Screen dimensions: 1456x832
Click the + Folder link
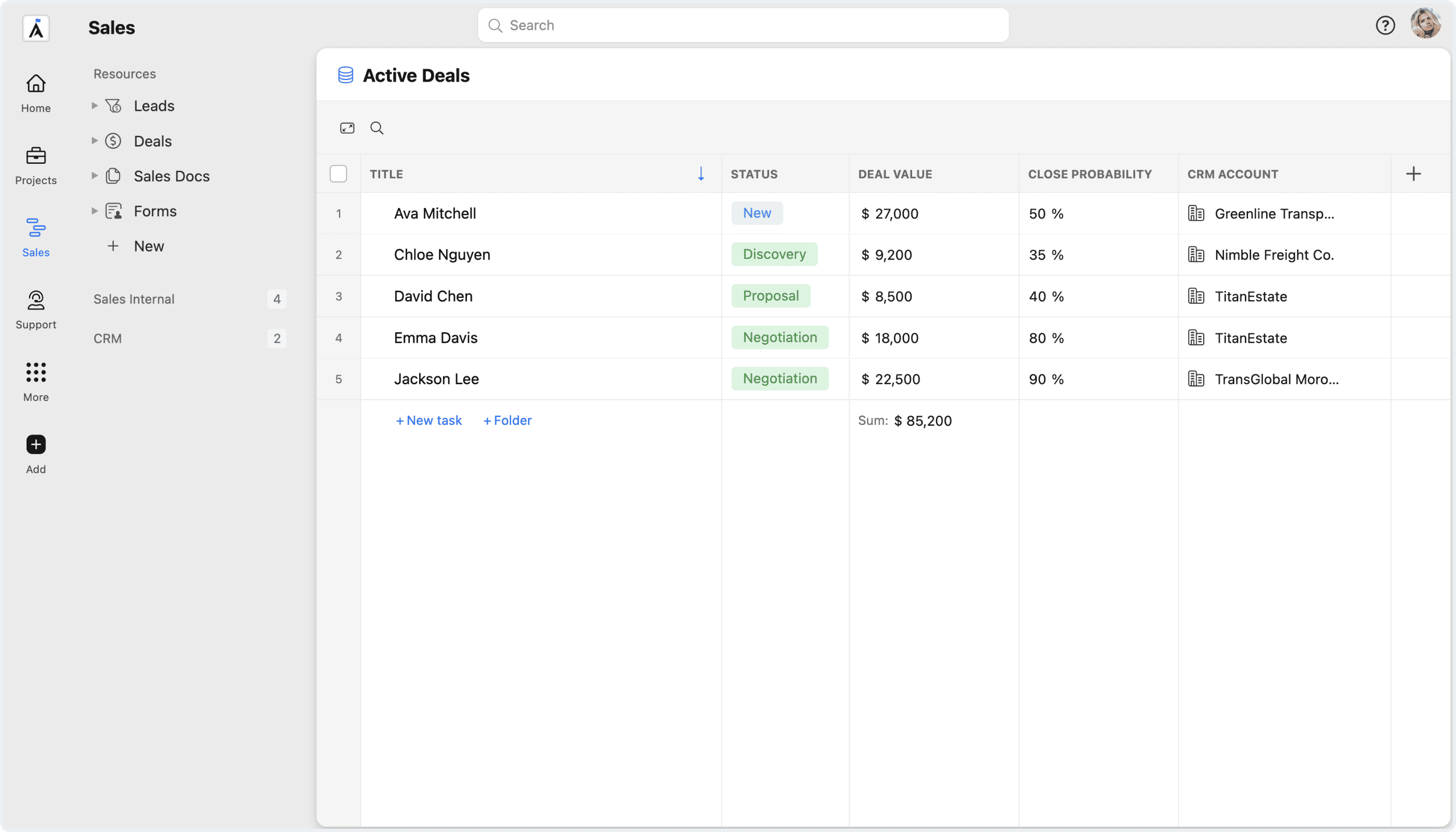pyautogui.click(x=508, y=421)
